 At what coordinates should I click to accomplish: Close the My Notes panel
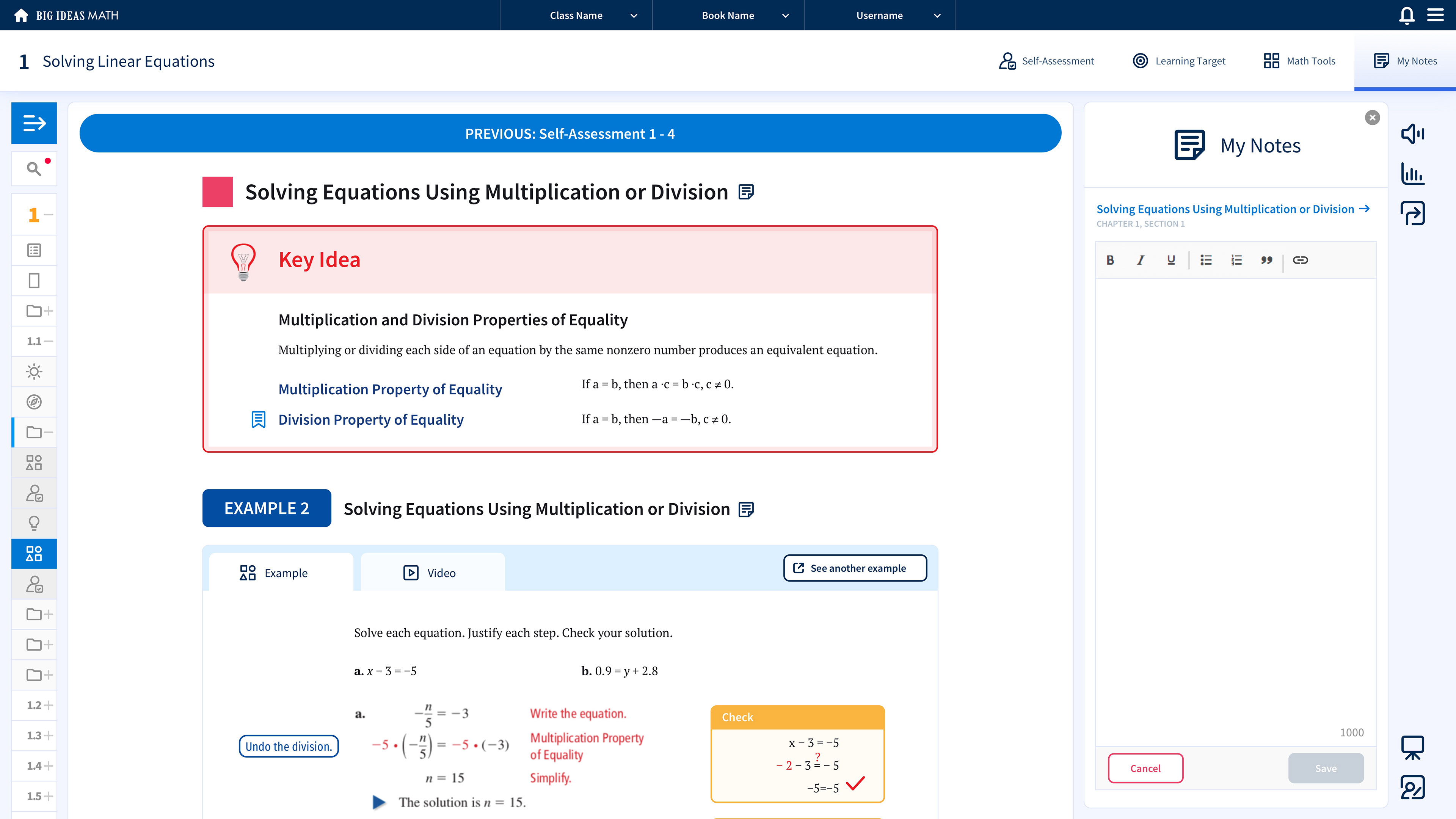1372,118
